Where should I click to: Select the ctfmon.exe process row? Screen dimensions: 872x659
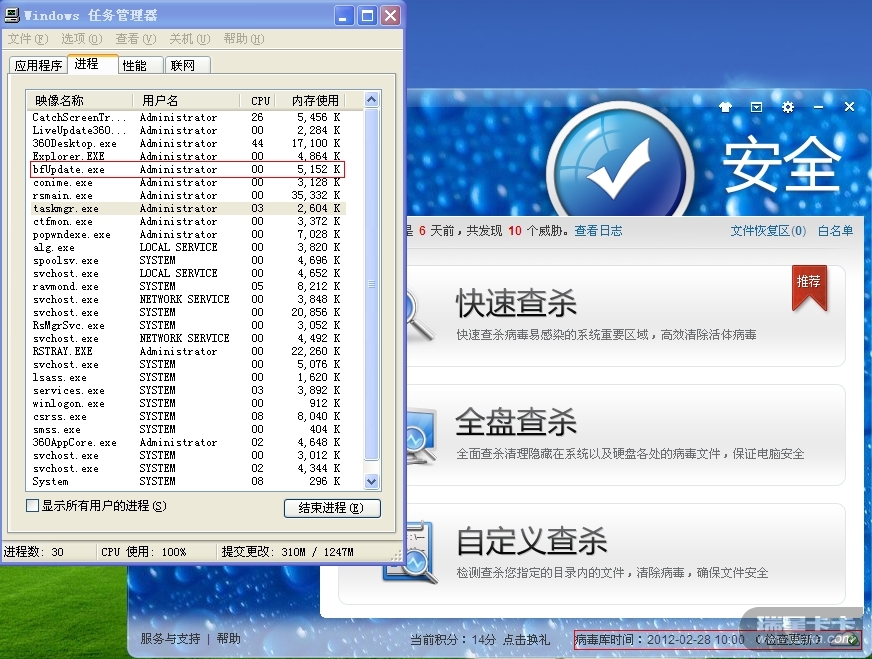(187, 221)
